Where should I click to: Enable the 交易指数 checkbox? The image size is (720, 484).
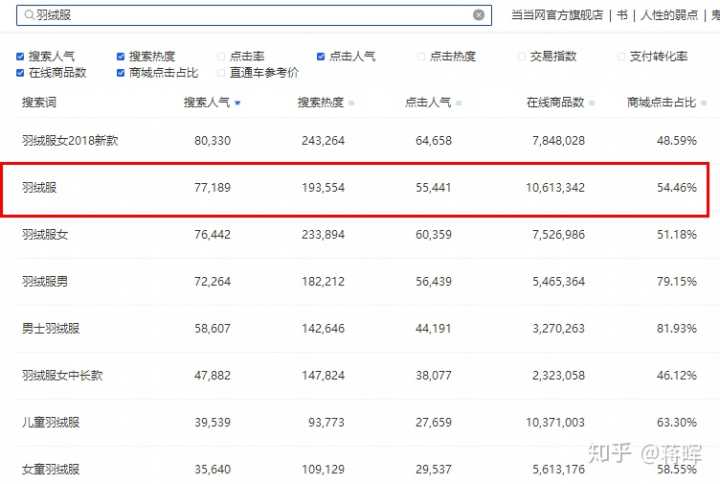(x=521, y=56)
